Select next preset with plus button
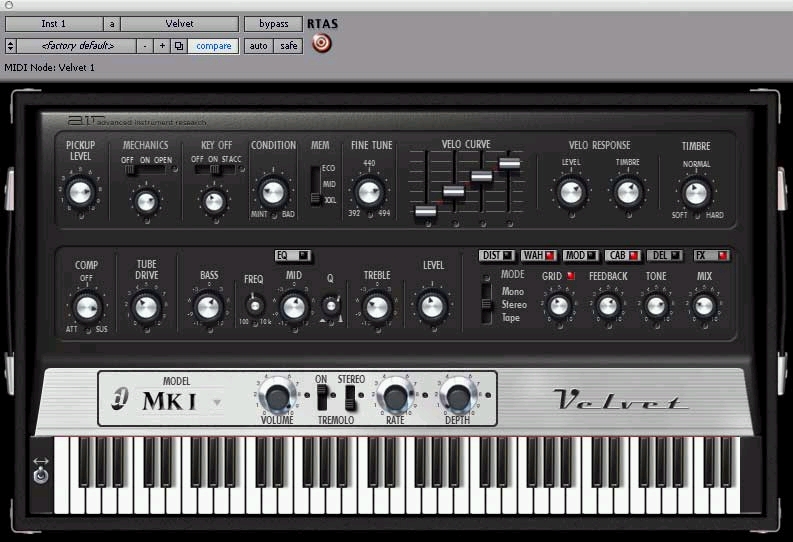Image resolution: width=793 pixels, height=542 pixels. [162, 46]
